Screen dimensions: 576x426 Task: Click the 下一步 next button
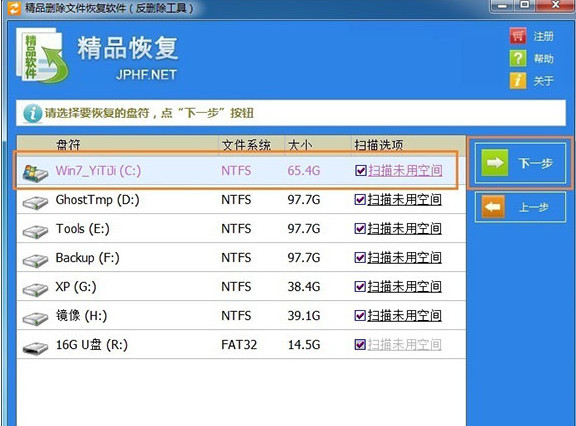pyautogui.click(x=520, y=163)
